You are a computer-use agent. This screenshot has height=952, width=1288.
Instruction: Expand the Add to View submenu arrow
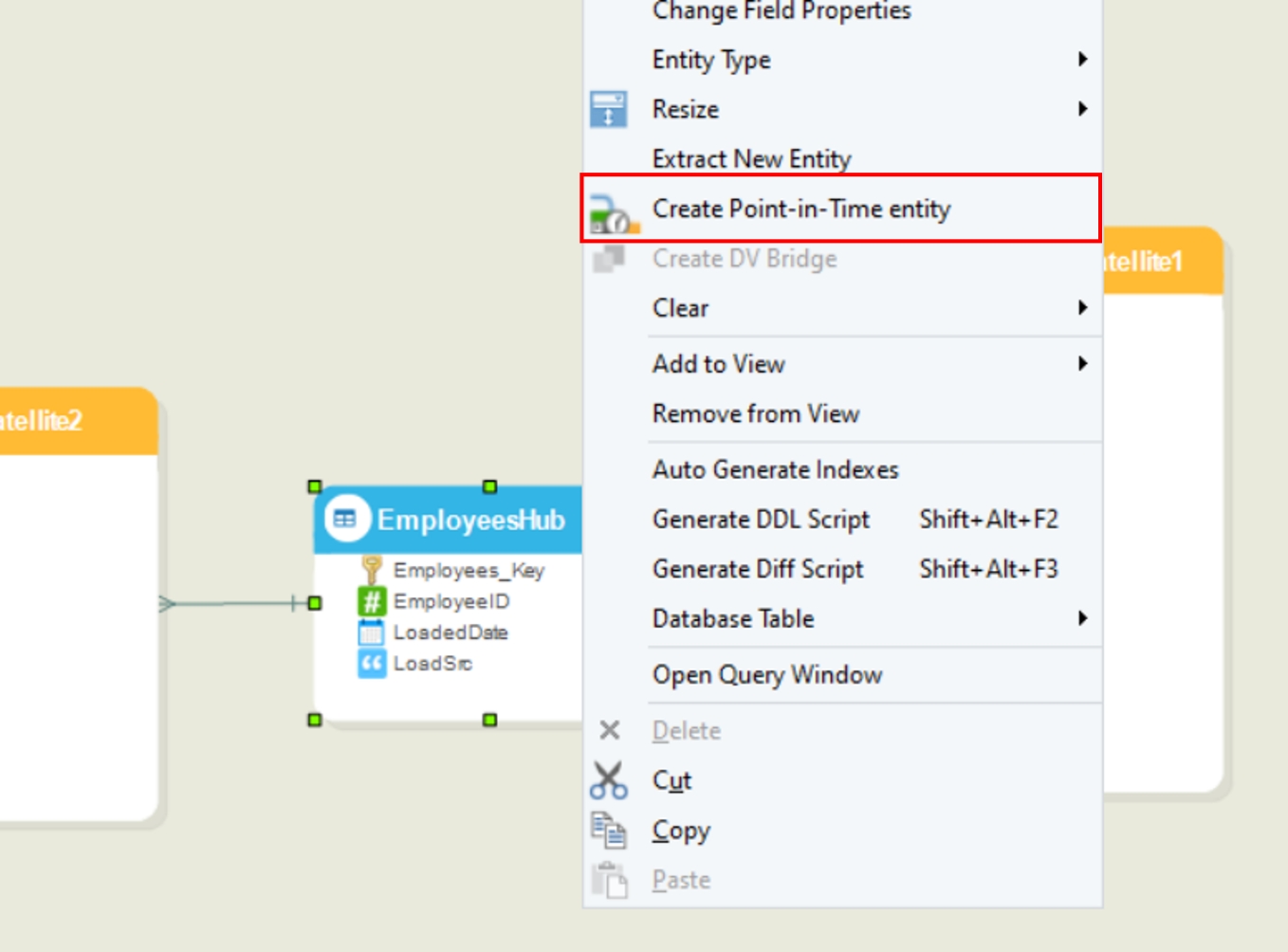[x=1082, y=364]
